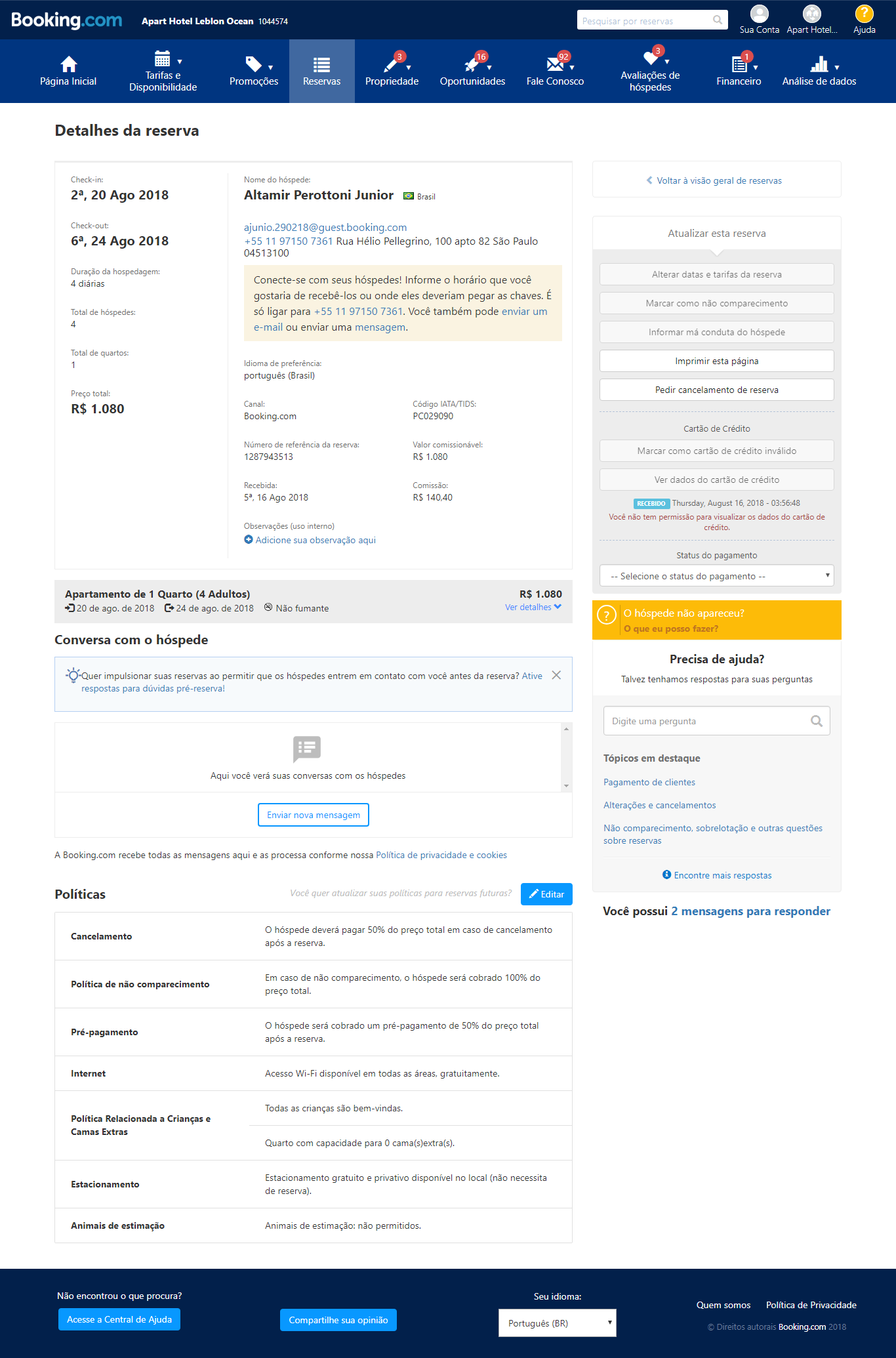This screenshot has height=1358, width=896.
Task: Click Pedir cancelamento de reserva button
Action: [x=716, y=390]
